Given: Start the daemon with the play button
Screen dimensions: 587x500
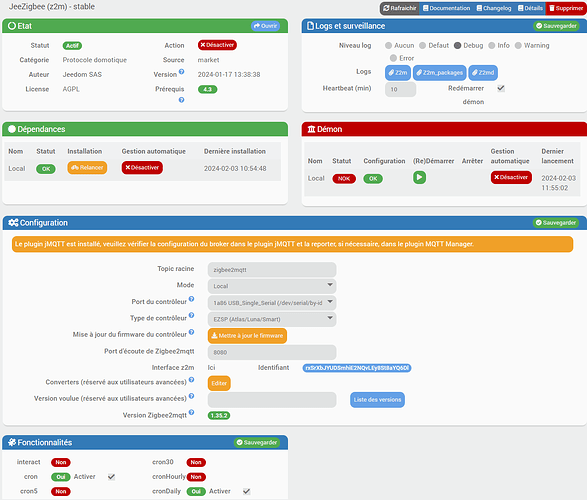Looking at the screenshot, I should pyautogui.click(x=419, y=177).
